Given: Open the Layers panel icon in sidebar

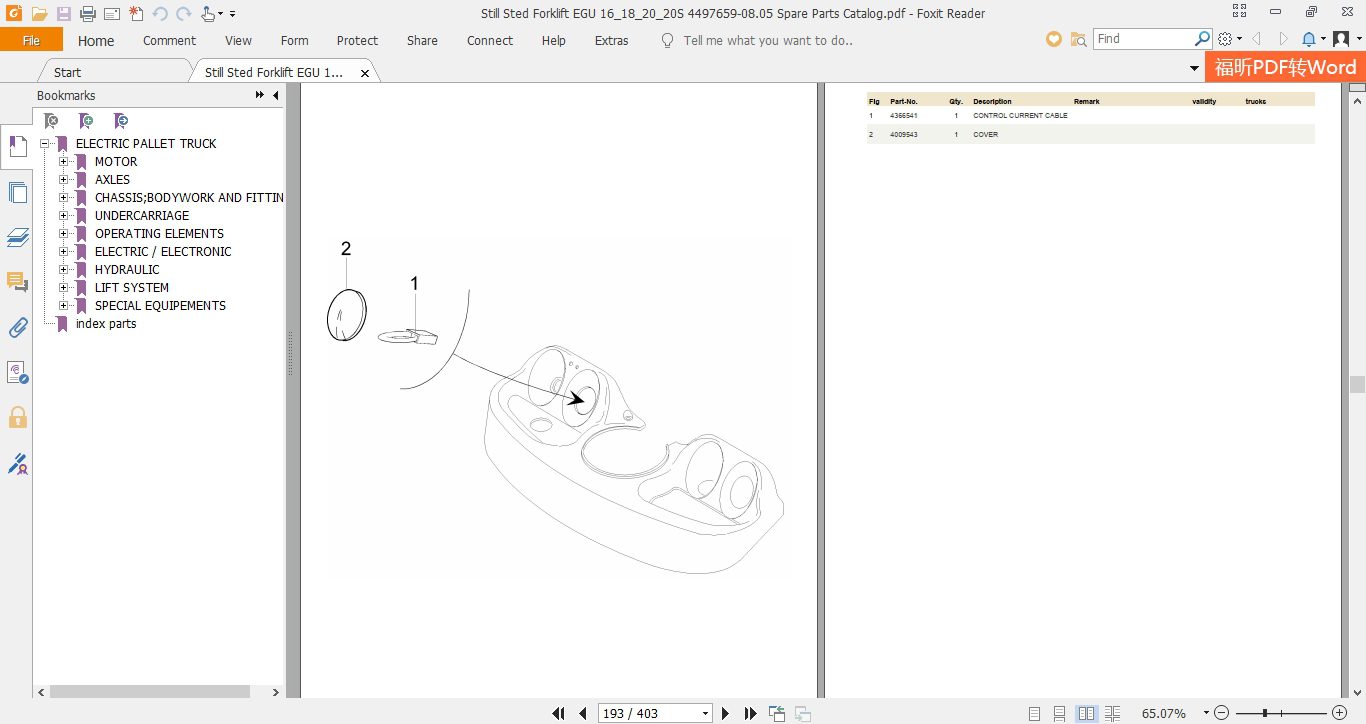Looking at the screenshot, I should 17,237.
